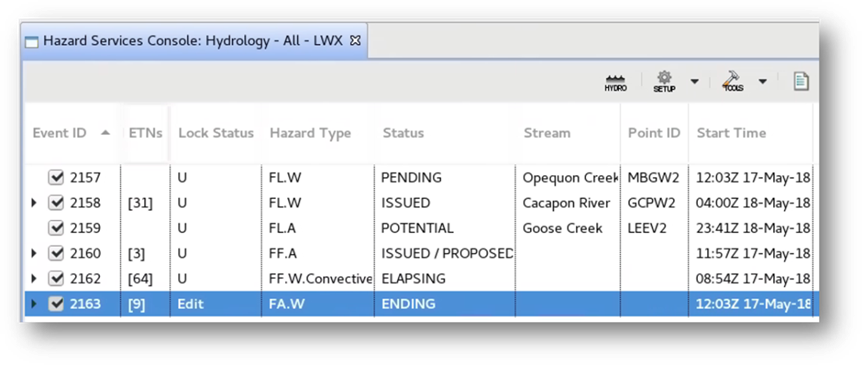Click event ID 2159 text
Image resolution: width=862 pixels, height=365 pixels.
pos(86,228)
